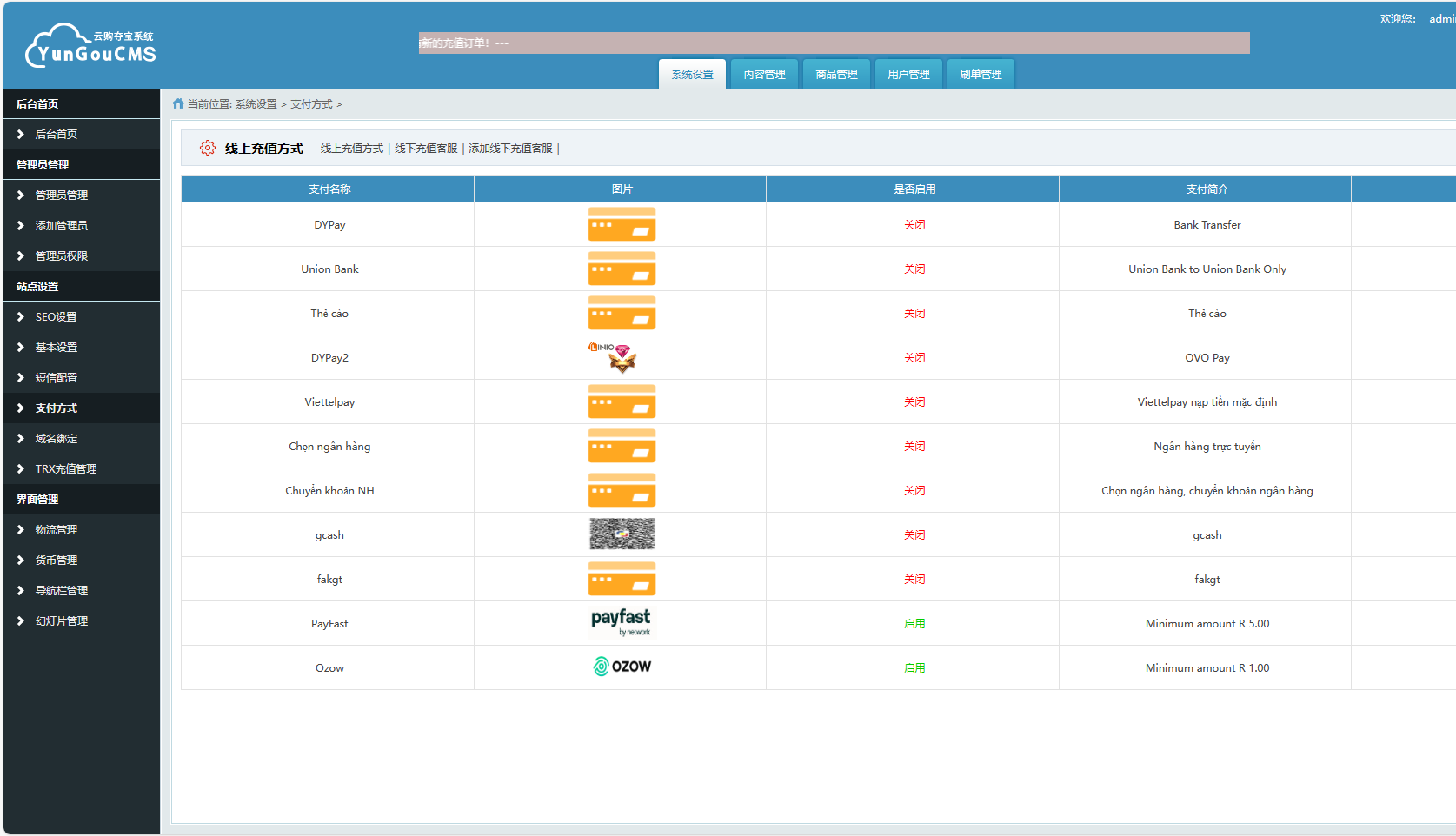
Task: Expand the TRX充值管理 sidebar arrow
Action: 21,468
